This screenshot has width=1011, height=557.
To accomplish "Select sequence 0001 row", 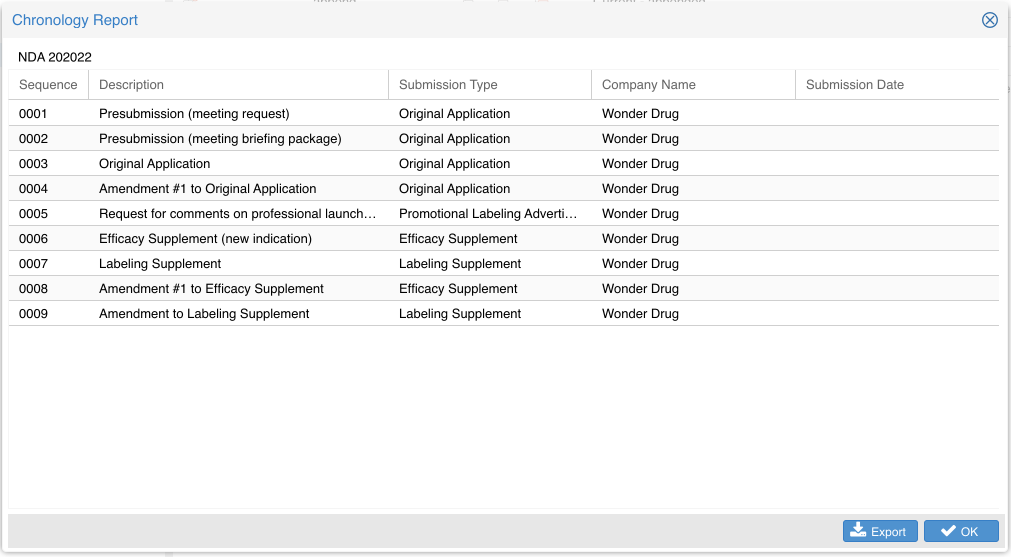I will [x=33, y=114].
